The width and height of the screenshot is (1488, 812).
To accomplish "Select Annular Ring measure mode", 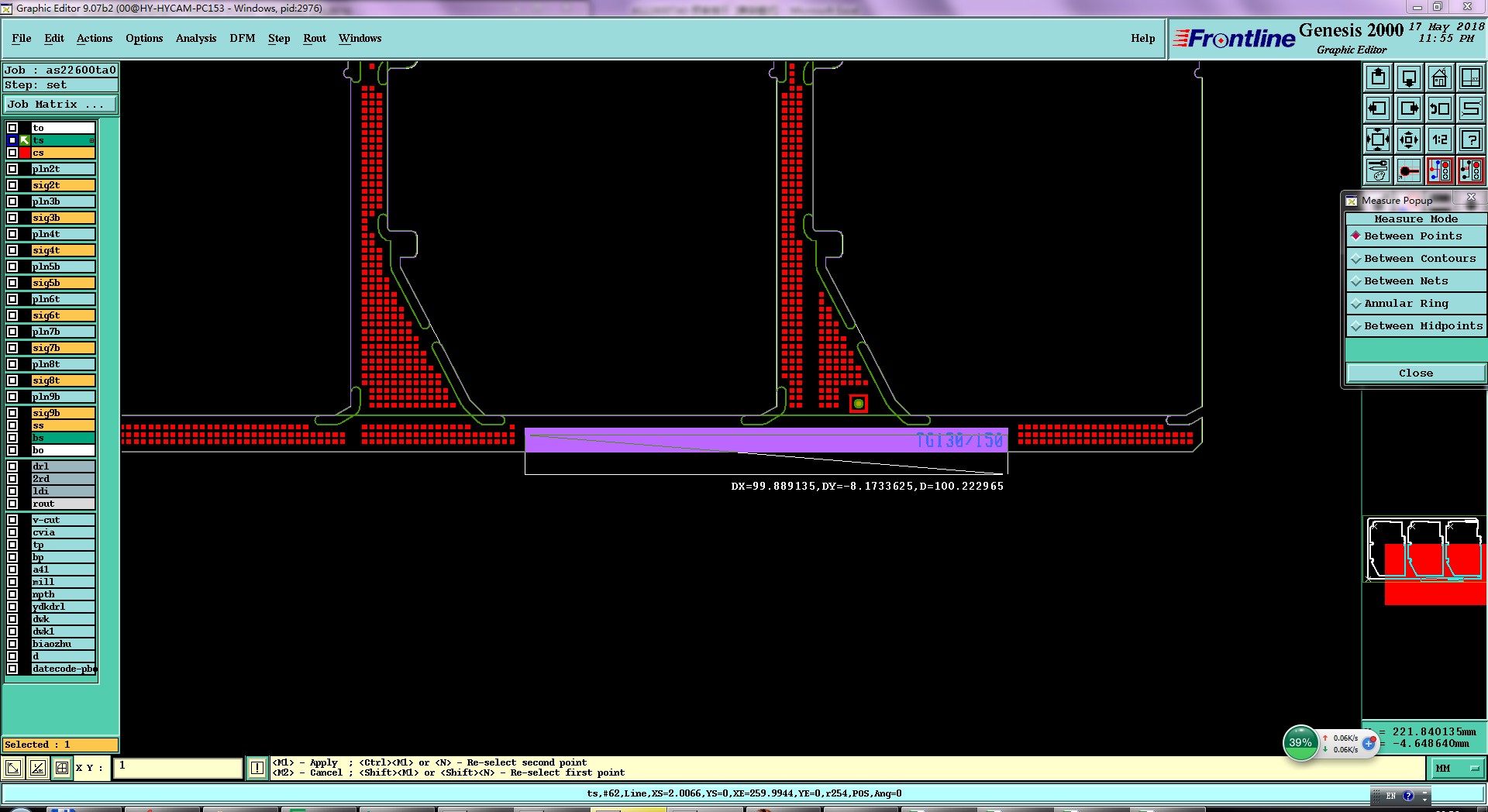I will [1416, 303].
